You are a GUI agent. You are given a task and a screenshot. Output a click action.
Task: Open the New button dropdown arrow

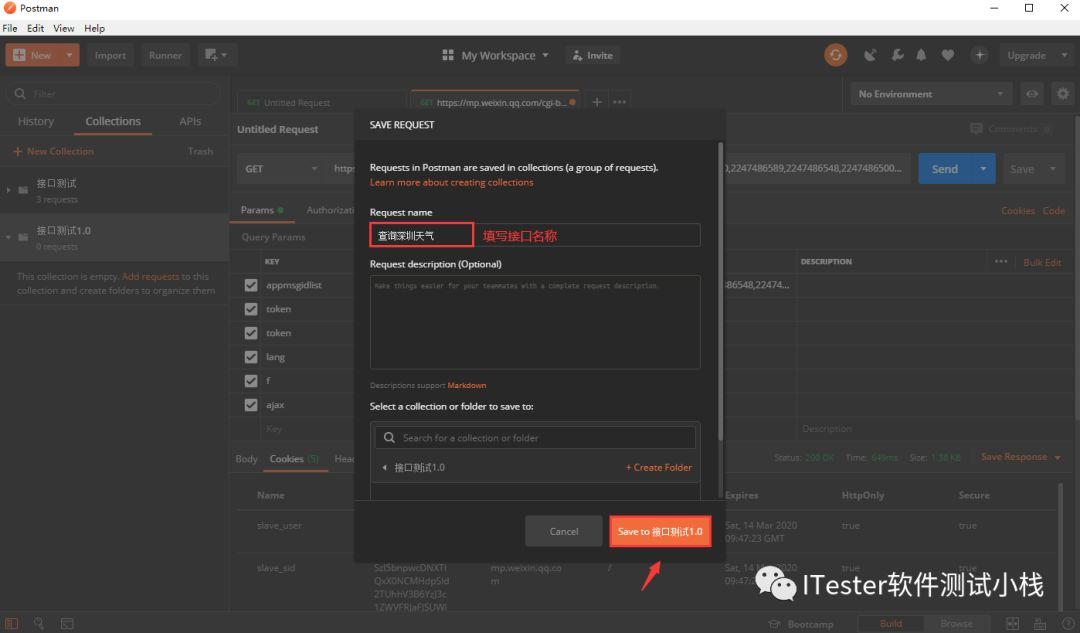tap(70, 55)
